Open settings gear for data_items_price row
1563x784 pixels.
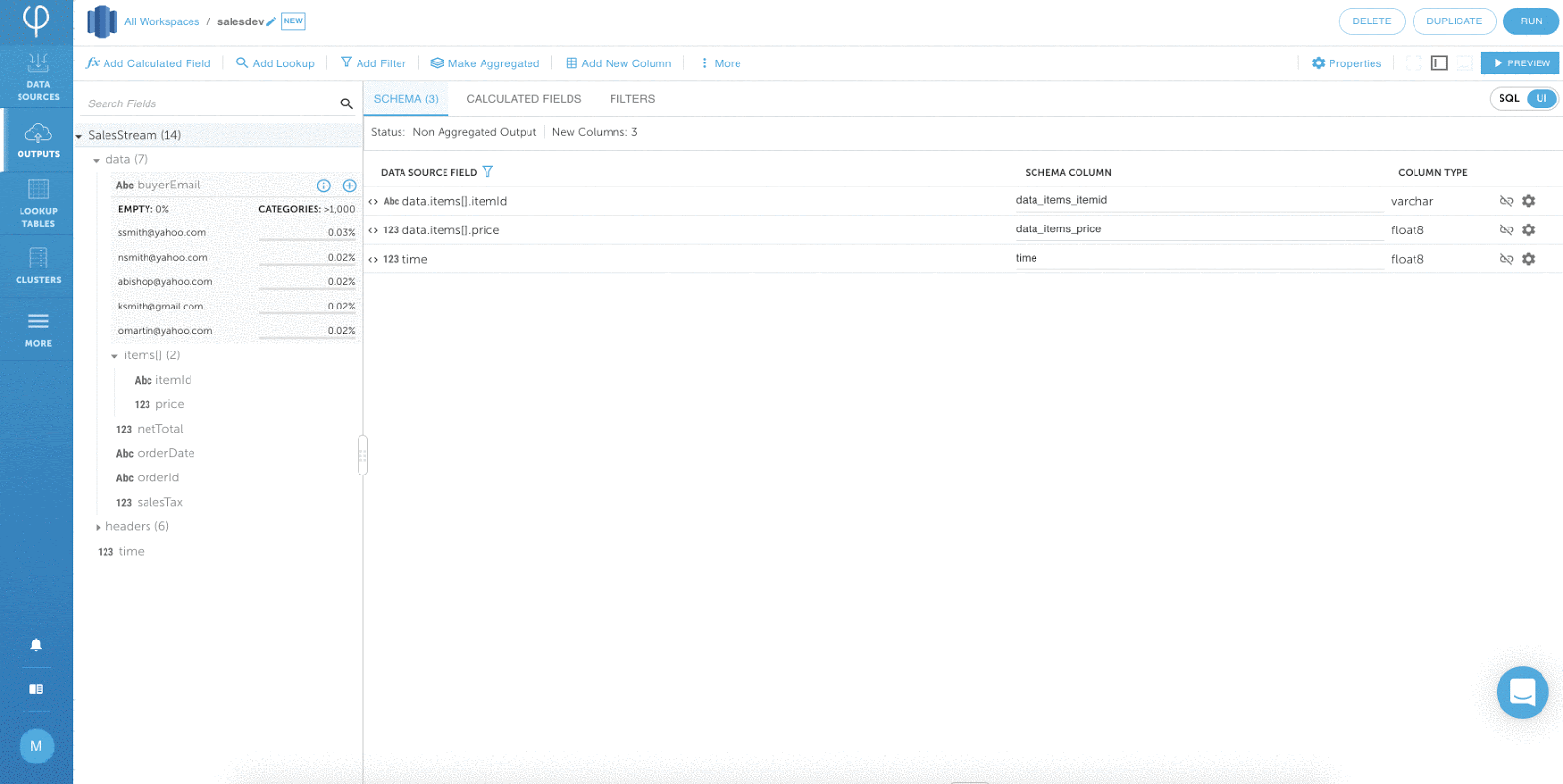coord(1529,229)
